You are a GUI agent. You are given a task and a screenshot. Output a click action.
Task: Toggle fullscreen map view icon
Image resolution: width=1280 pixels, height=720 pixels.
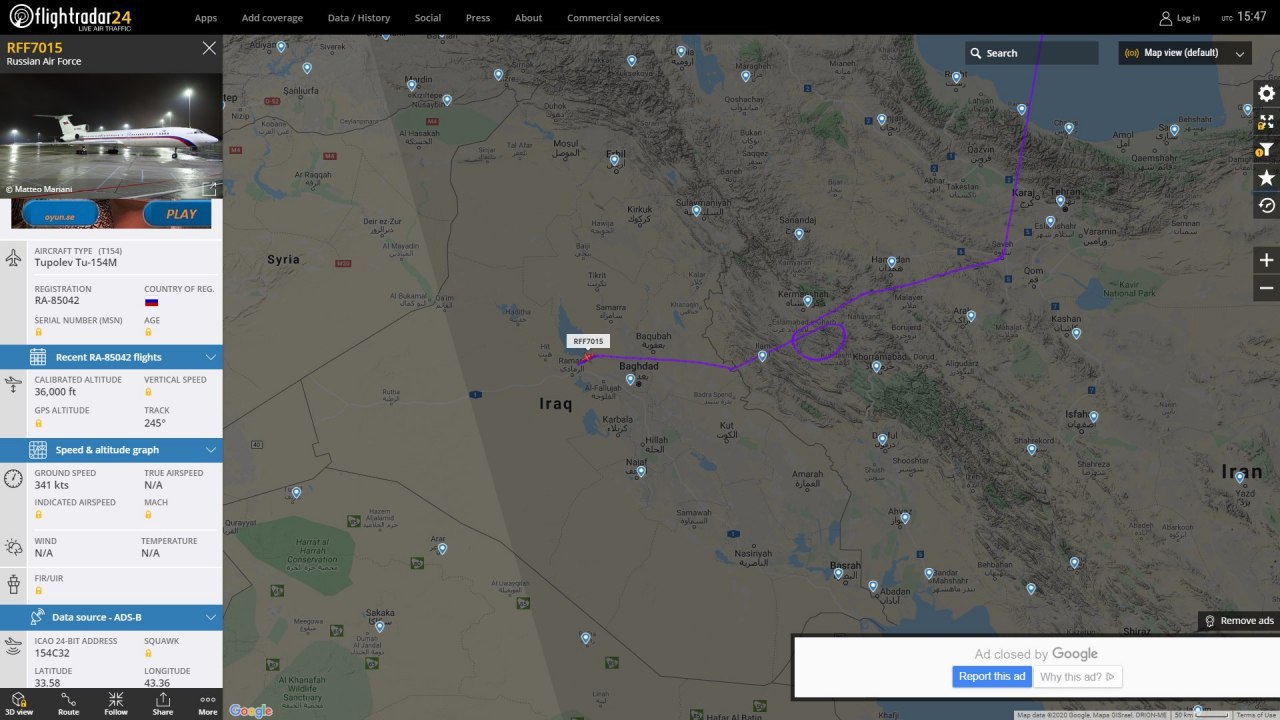(x=1266, y=122)
